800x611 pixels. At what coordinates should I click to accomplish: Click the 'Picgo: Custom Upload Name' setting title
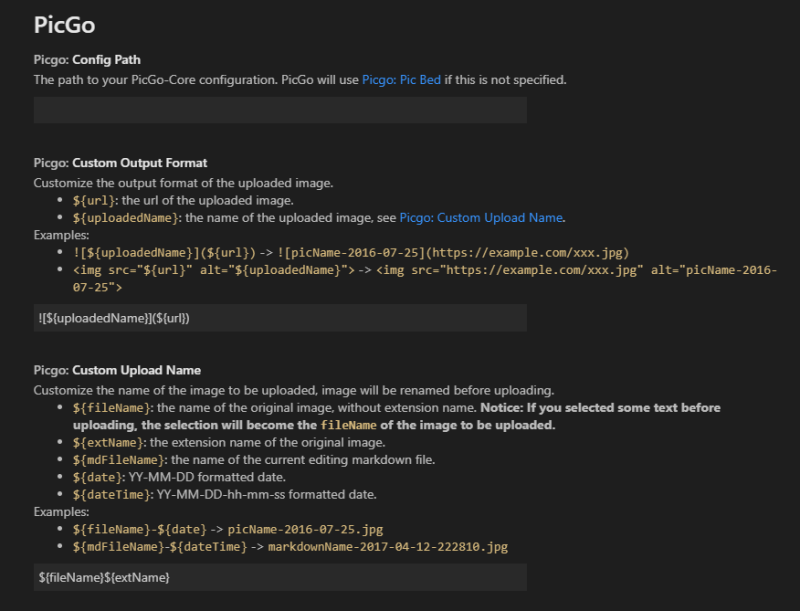117,370
